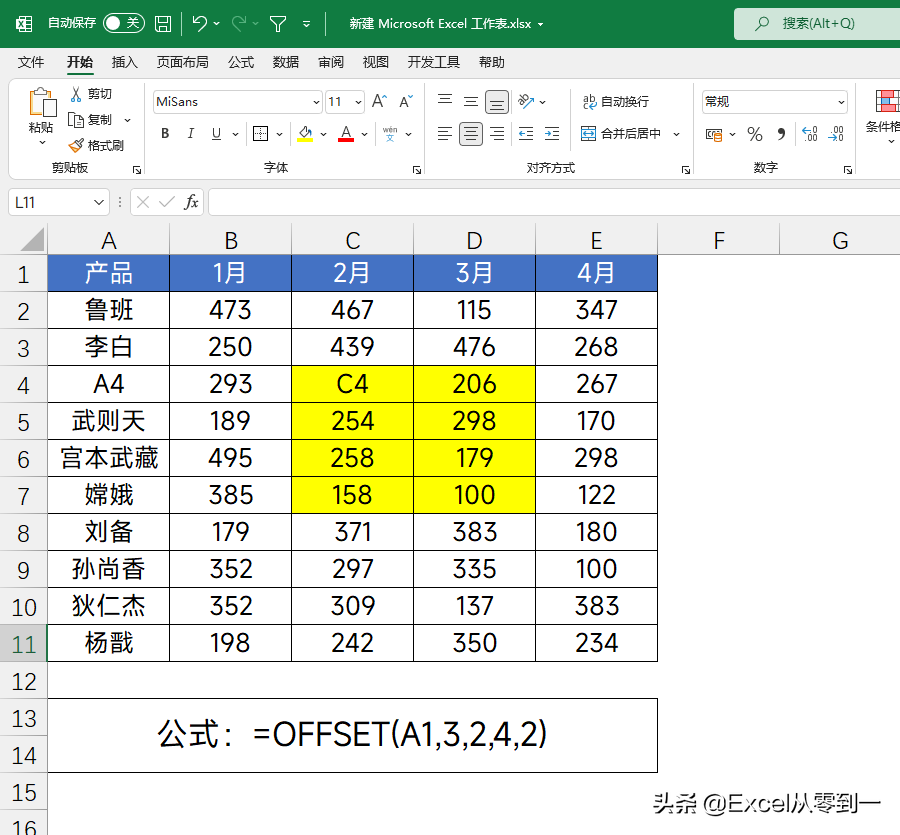Toggle center horizontal alignment

pos(471,134)
